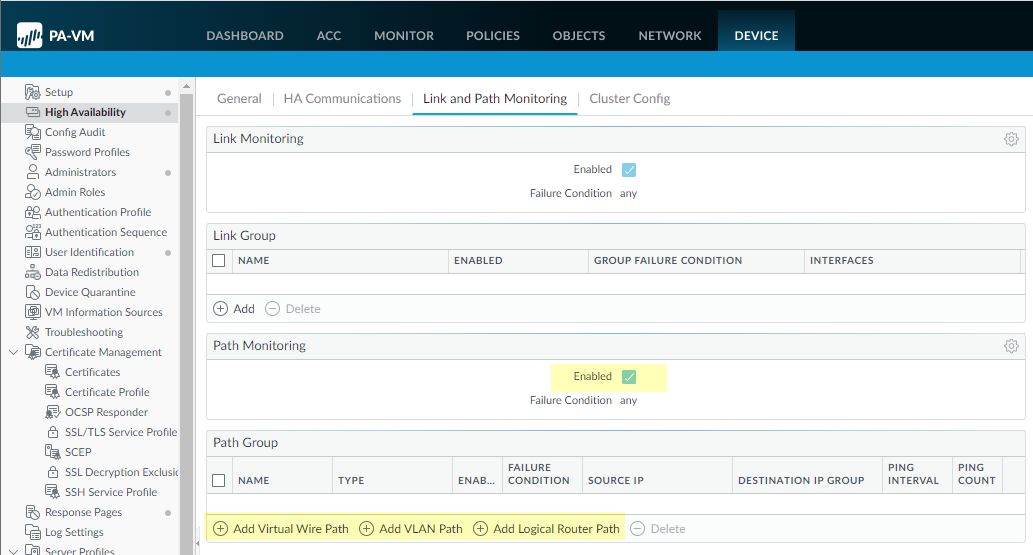The height and width of the screenshot is (555, 1033).
Task: Add a new Link Group entry
Action: [235, 309]
